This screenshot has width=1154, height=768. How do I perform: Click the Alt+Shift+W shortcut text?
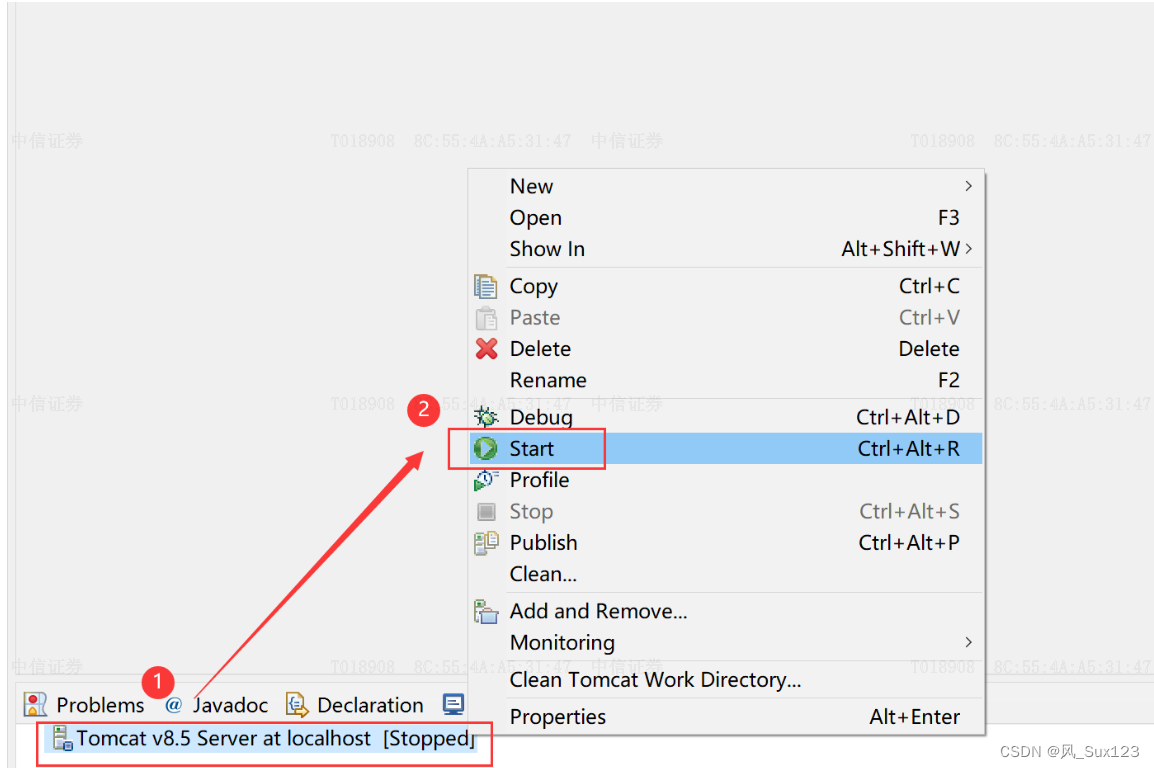[901, 249]
